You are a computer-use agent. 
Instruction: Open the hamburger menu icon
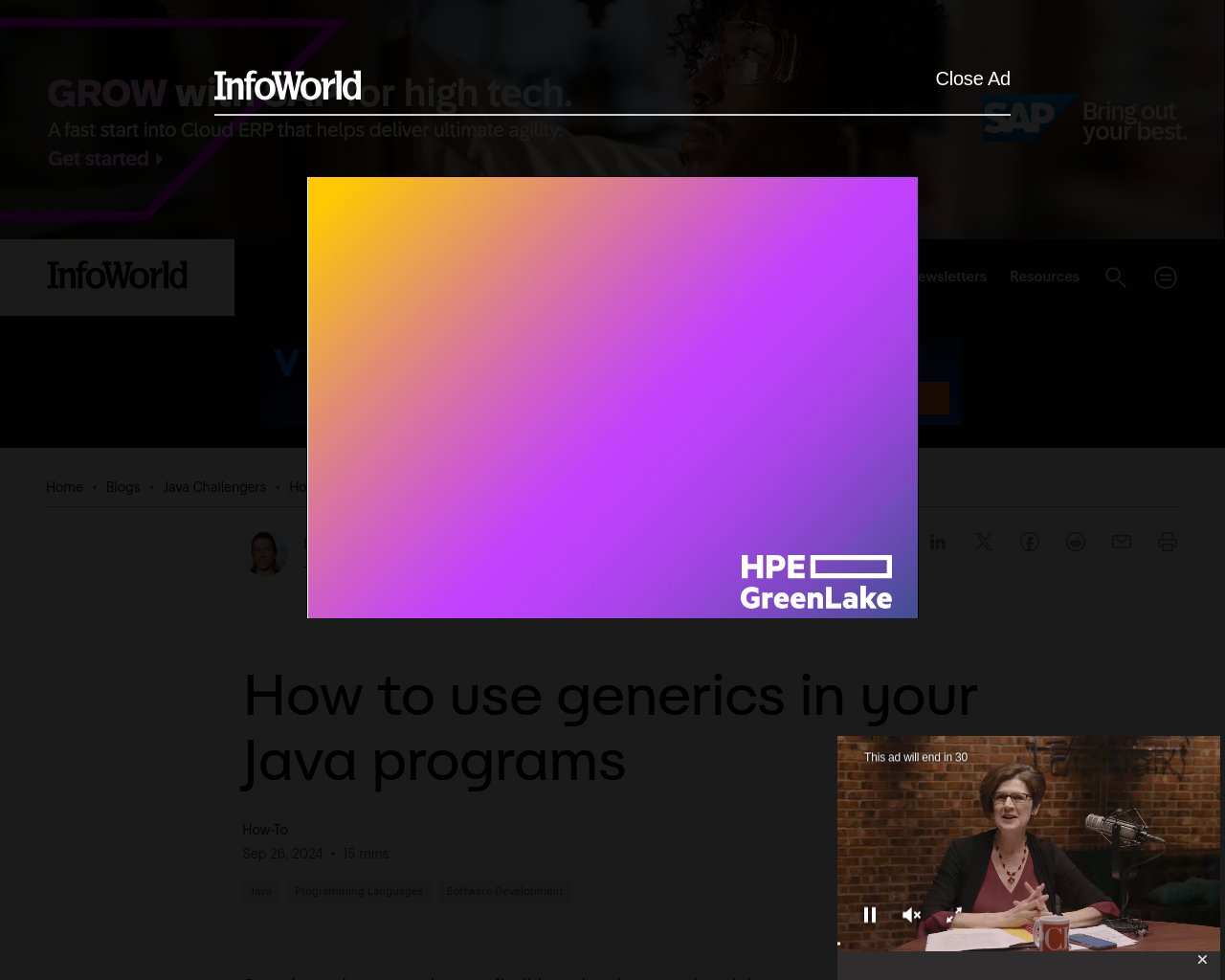pyautogui.click(x=1165, y=277)
